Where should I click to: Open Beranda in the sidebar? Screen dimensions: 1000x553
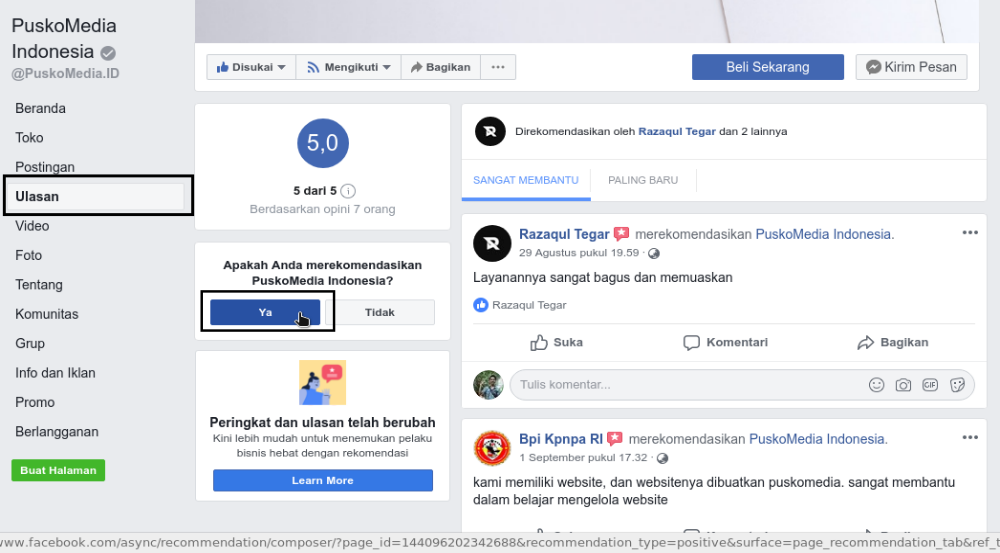point(40,108)
